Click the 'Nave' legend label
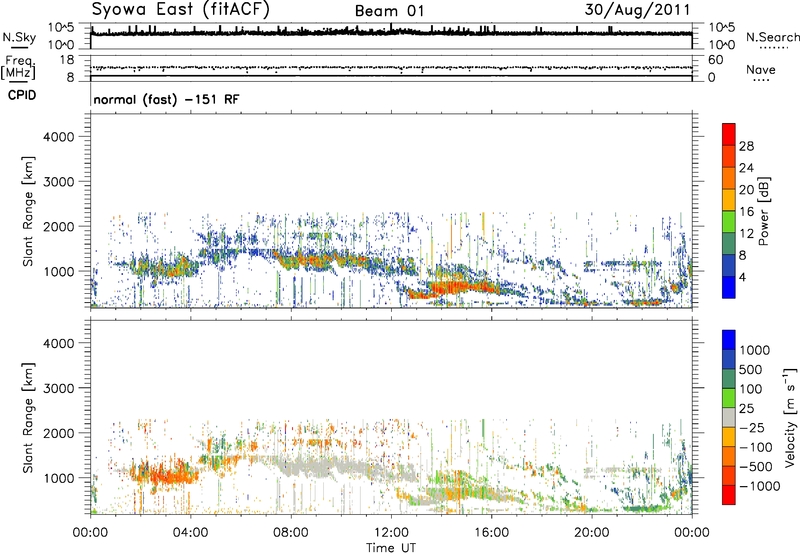The width and height of the screenshot is (800, 554). (x=761, y=70)
